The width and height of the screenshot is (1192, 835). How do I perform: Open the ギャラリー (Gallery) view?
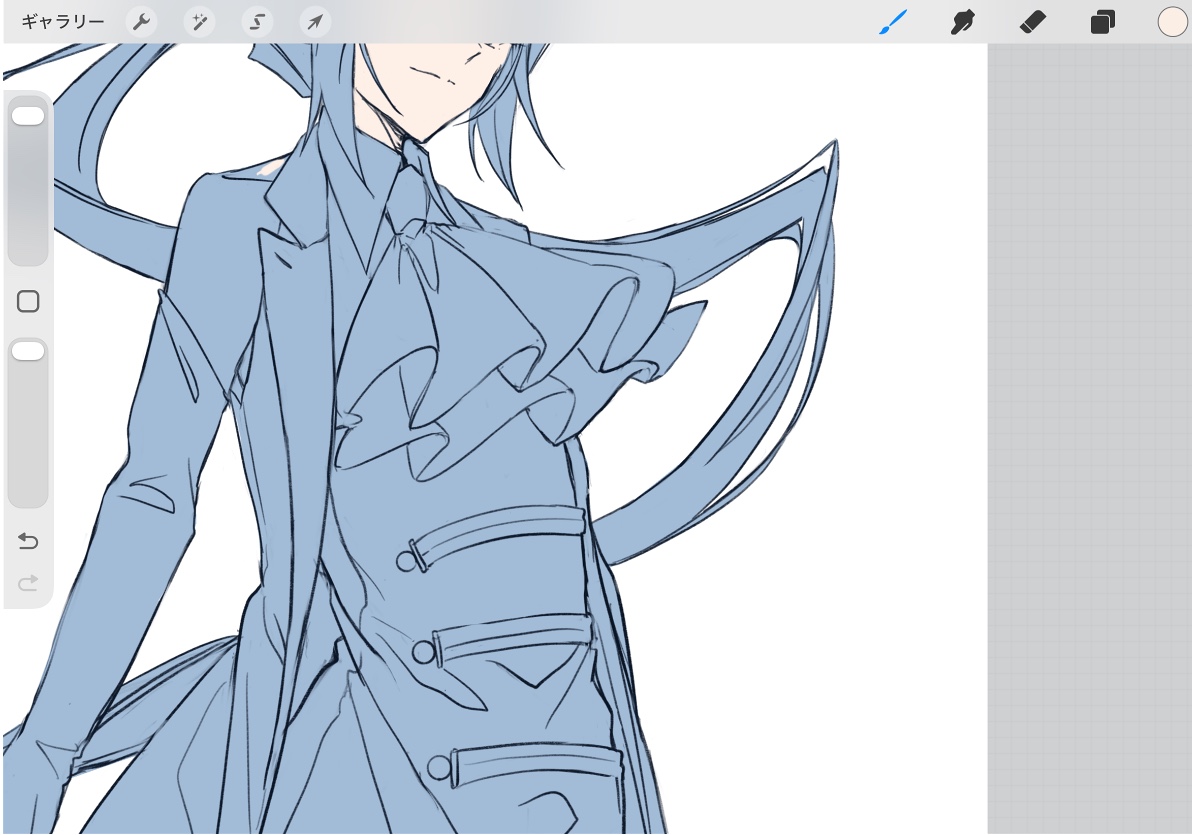click(x=62, y=21)
